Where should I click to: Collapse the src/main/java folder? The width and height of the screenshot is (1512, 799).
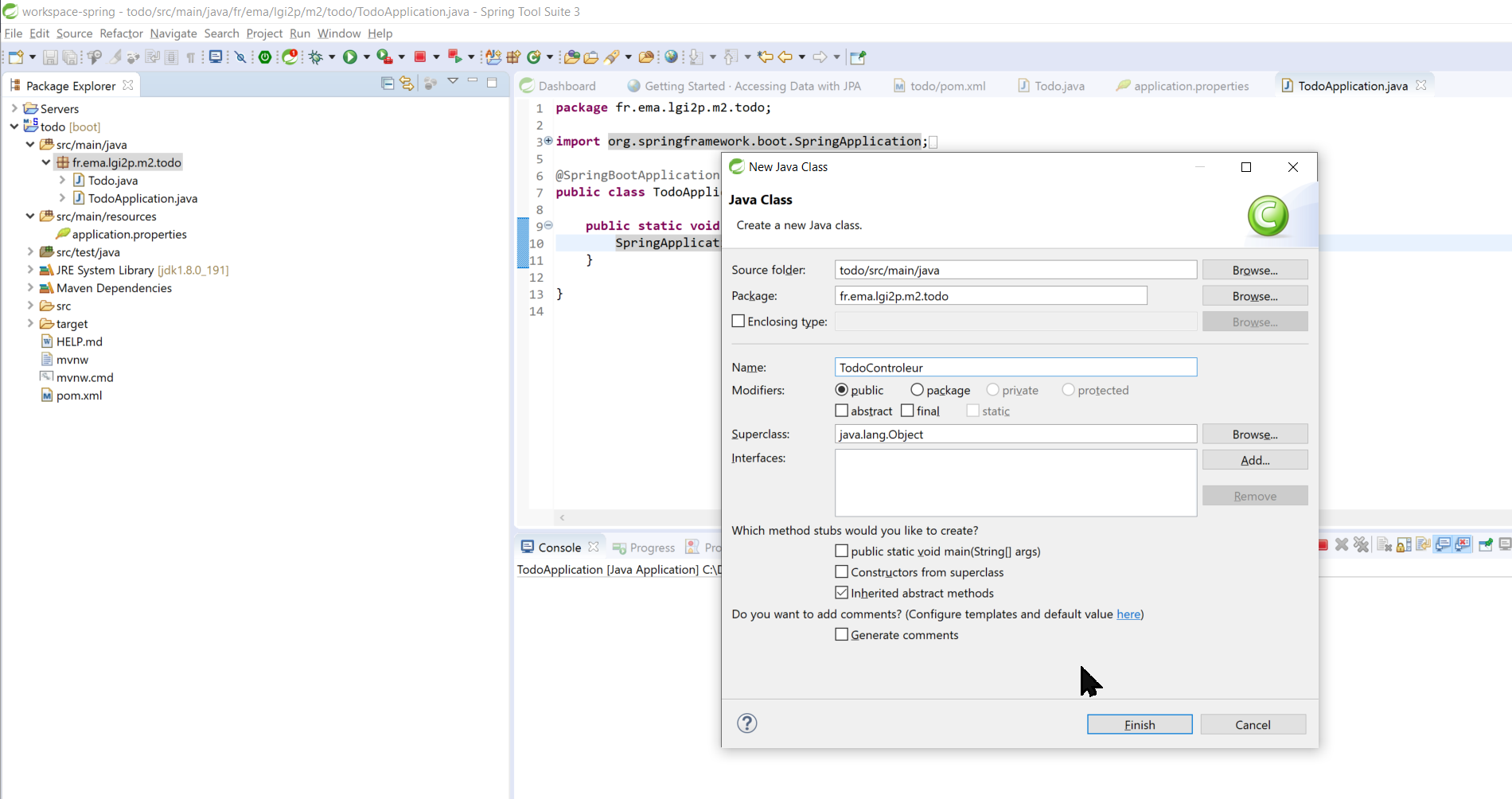click(30, 144)
